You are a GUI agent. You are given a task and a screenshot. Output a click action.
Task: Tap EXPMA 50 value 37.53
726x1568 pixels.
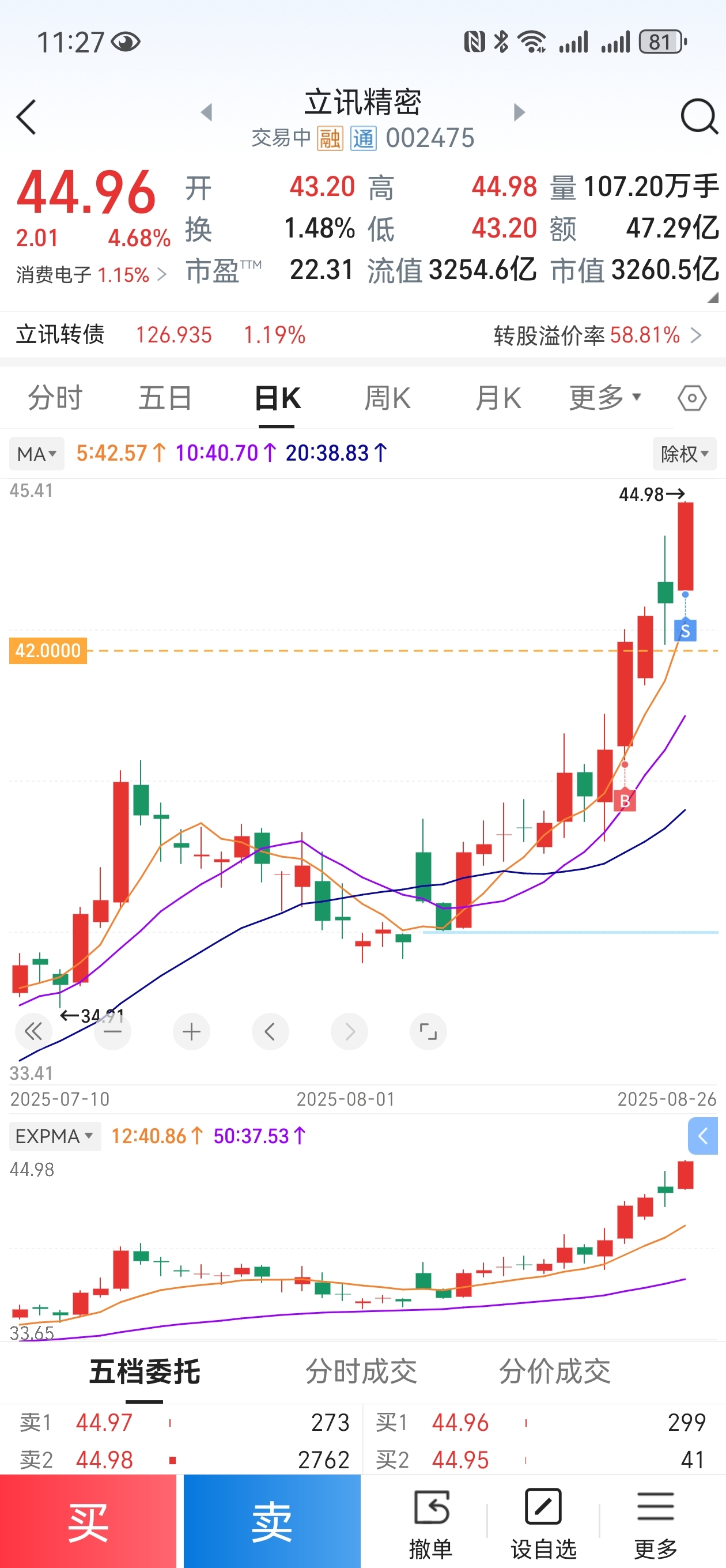click(260, 1136)
